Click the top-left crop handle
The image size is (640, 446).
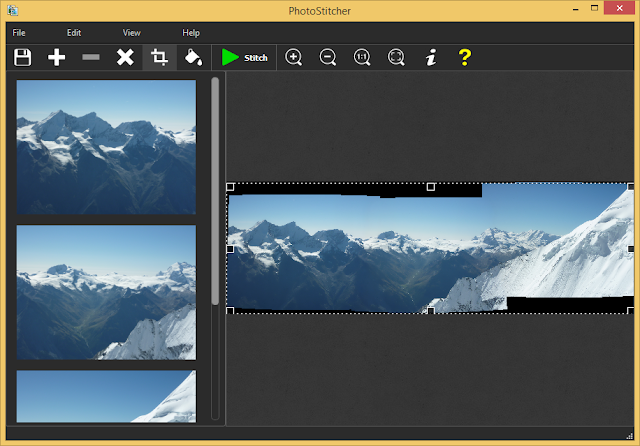coord(230,187)
